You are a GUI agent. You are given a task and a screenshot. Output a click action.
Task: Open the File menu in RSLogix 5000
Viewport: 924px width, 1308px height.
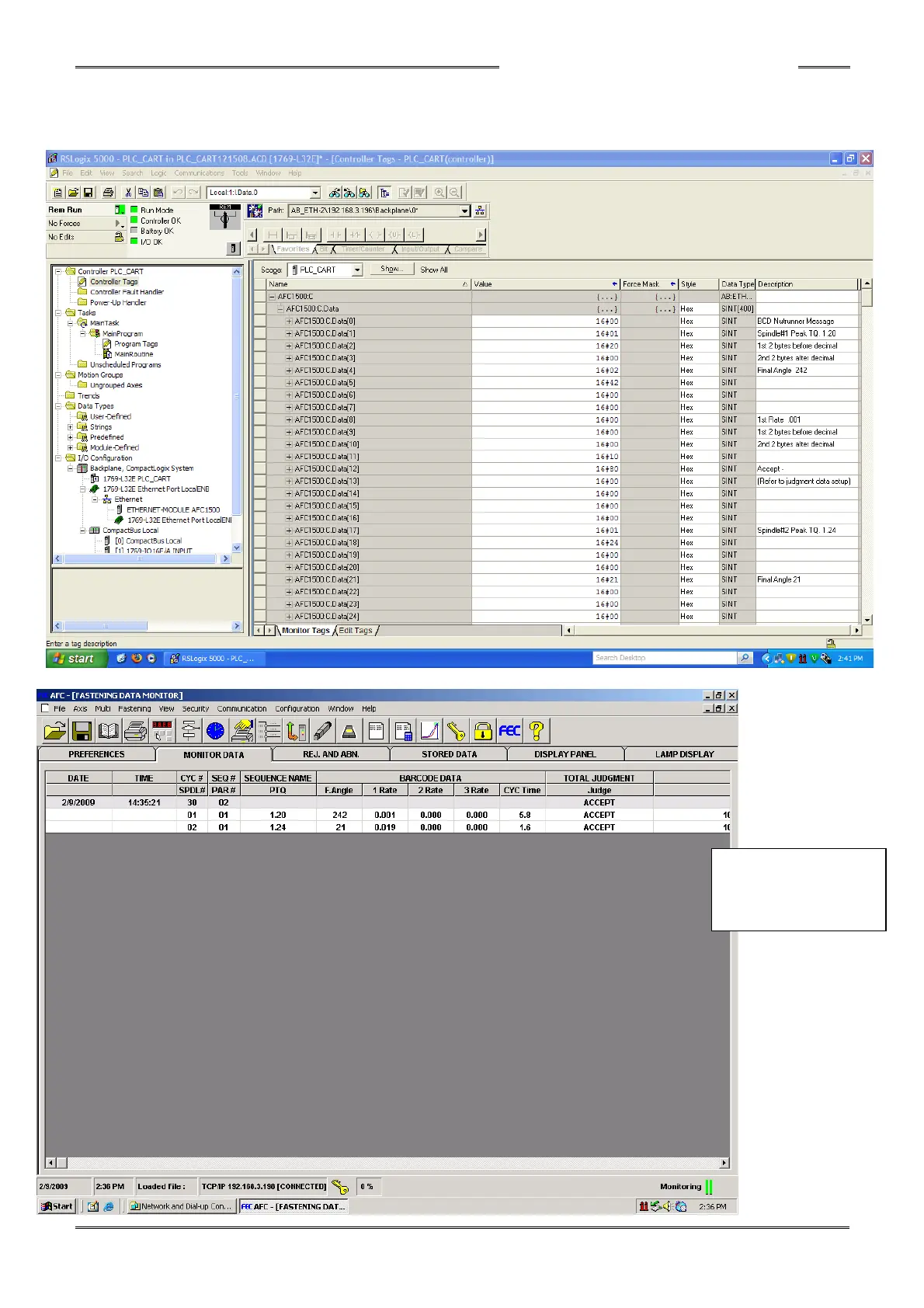click(x=68, y=173)
